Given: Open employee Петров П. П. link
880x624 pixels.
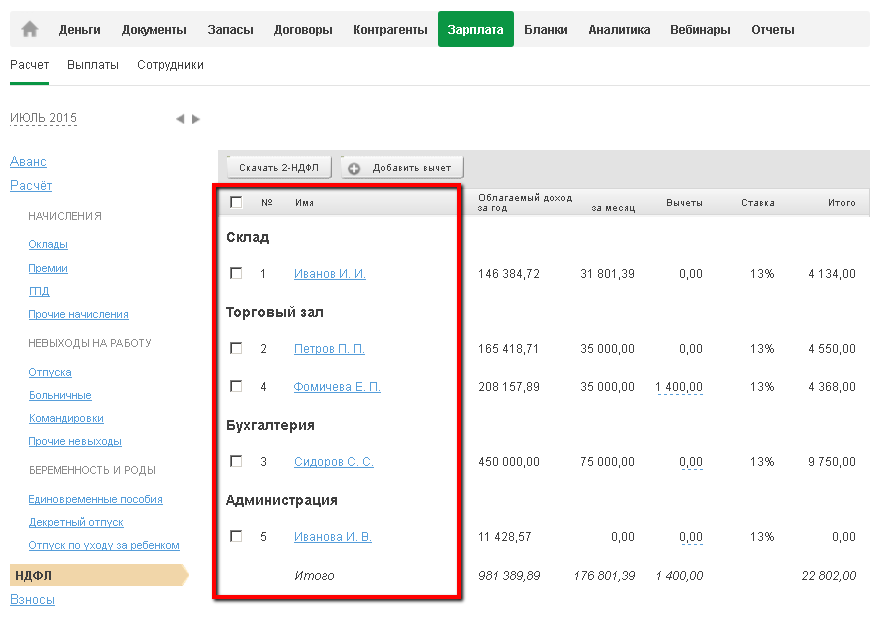Looking at the screenshot, I should click(x=329, y=349).
